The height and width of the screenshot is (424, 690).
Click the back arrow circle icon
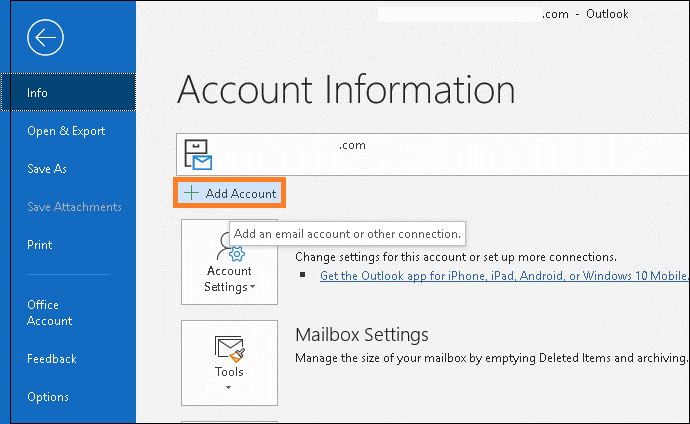(45, 37)
